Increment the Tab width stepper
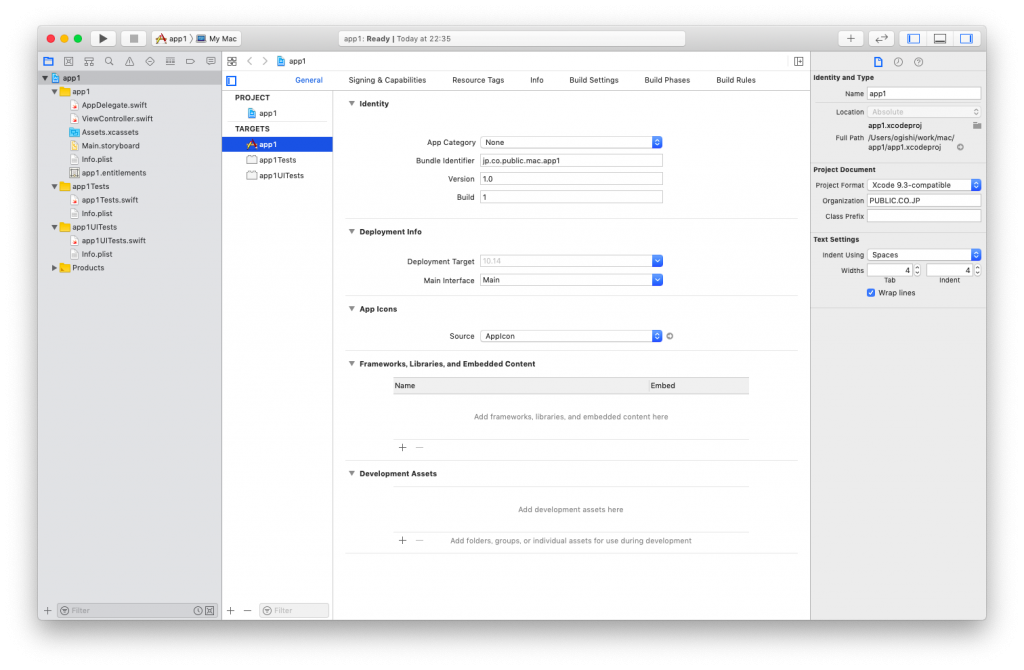Image resolution: width=1024 pixels, height=670 pixels. 917,268
